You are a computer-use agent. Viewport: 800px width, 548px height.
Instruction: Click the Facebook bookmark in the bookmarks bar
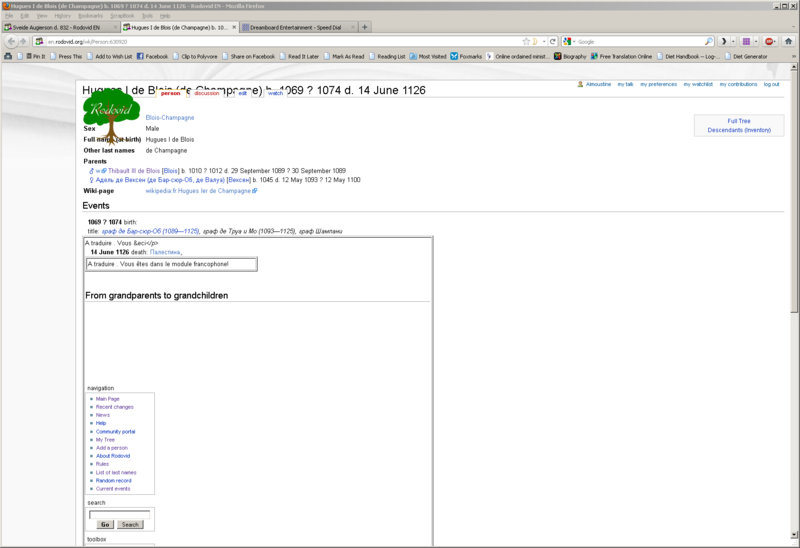click(x=152, y=57)
